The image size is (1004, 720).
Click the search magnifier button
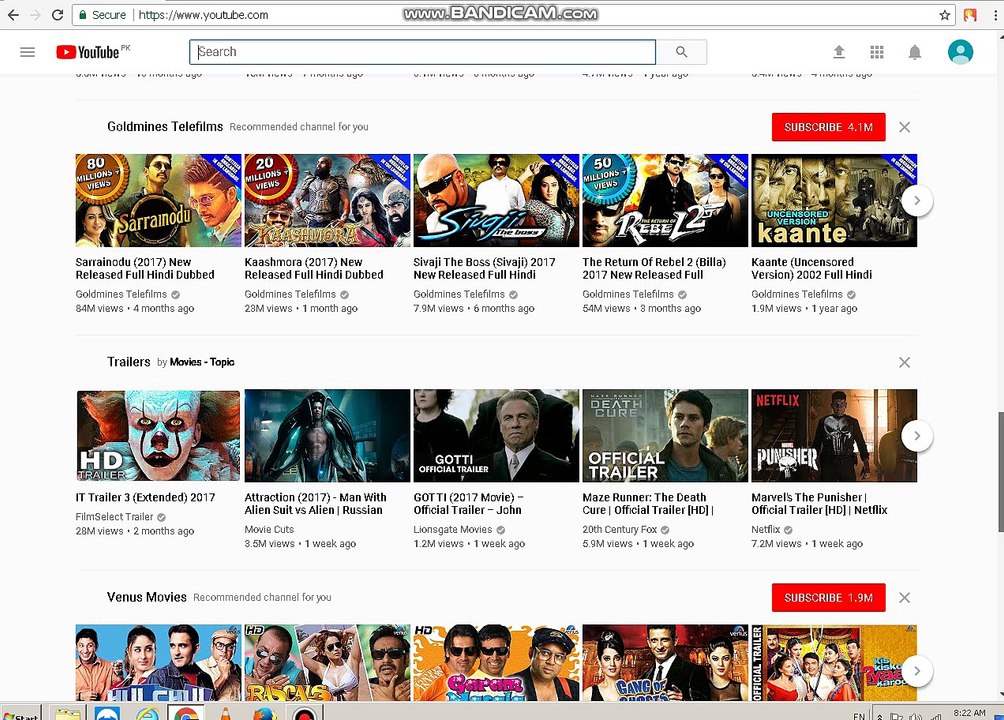[x=681, y=52]
